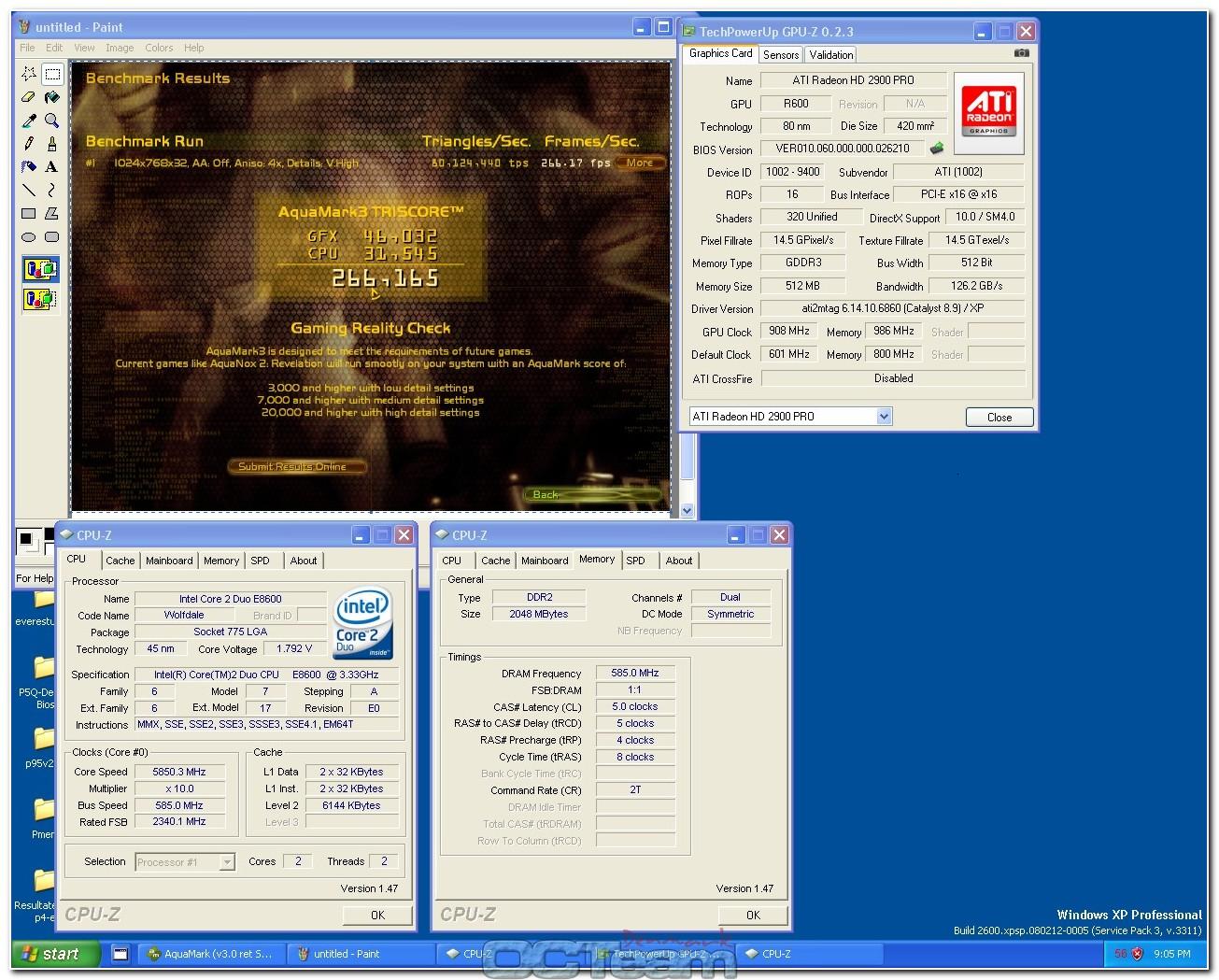
Task: Click Show Desktop quick launch icon
Action: (120, 954)
